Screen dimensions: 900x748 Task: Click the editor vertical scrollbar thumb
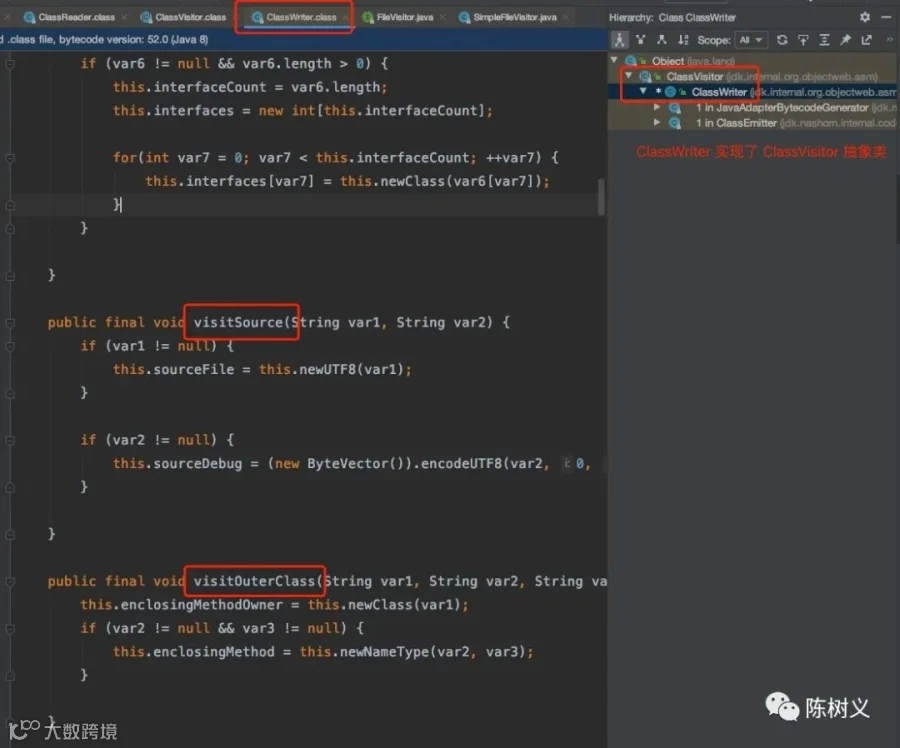[601, 196]
